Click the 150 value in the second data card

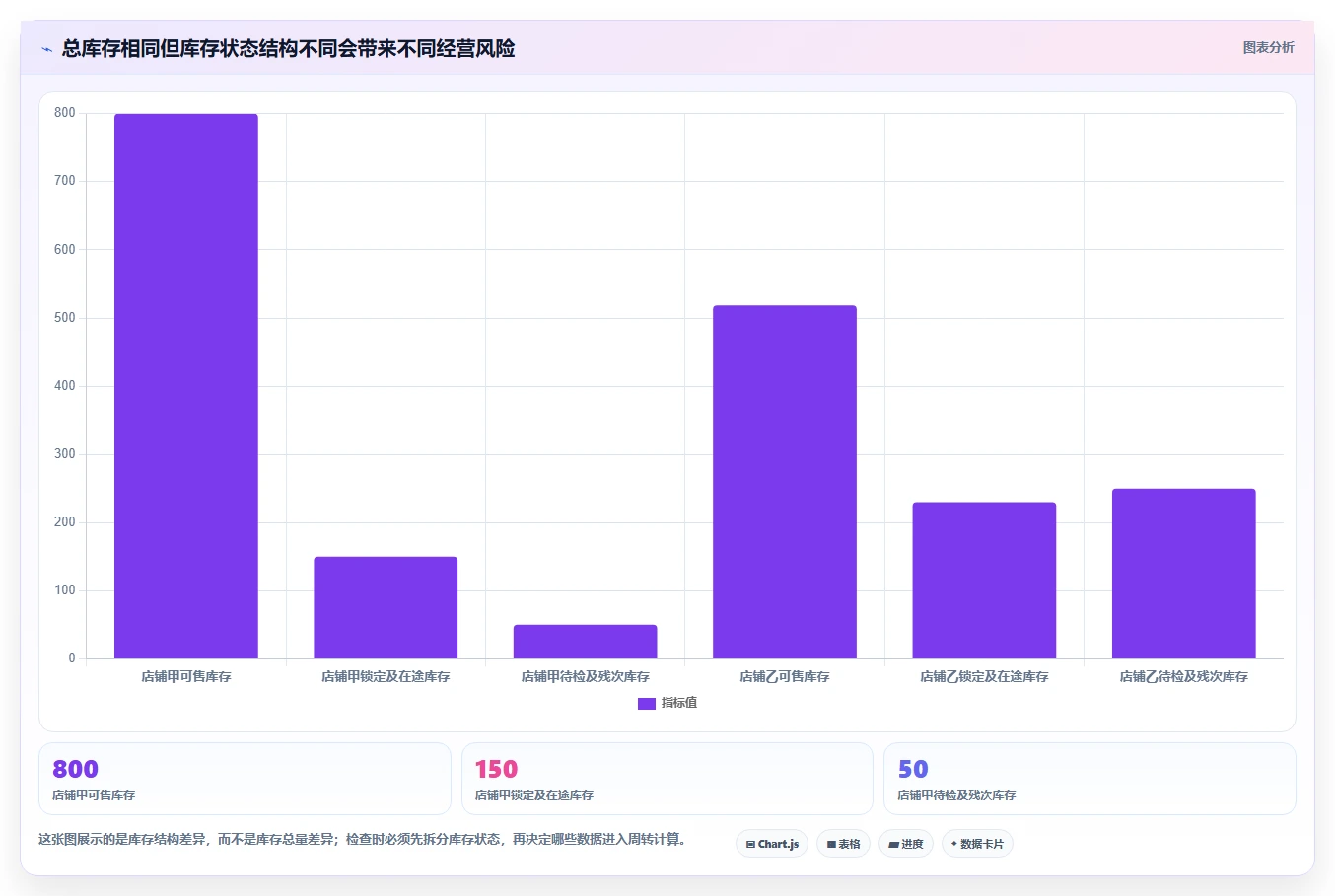point(496,769)
